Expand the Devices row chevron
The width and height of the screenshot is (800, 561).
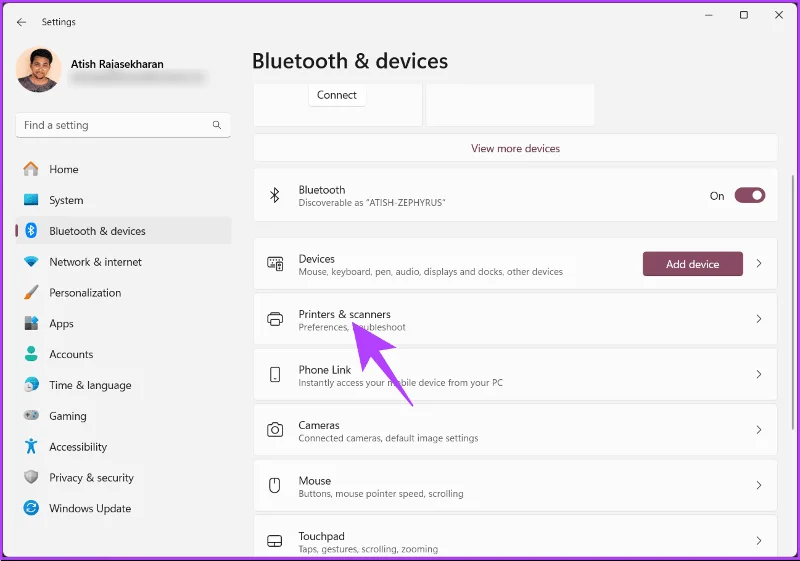(x=759, y=264)
